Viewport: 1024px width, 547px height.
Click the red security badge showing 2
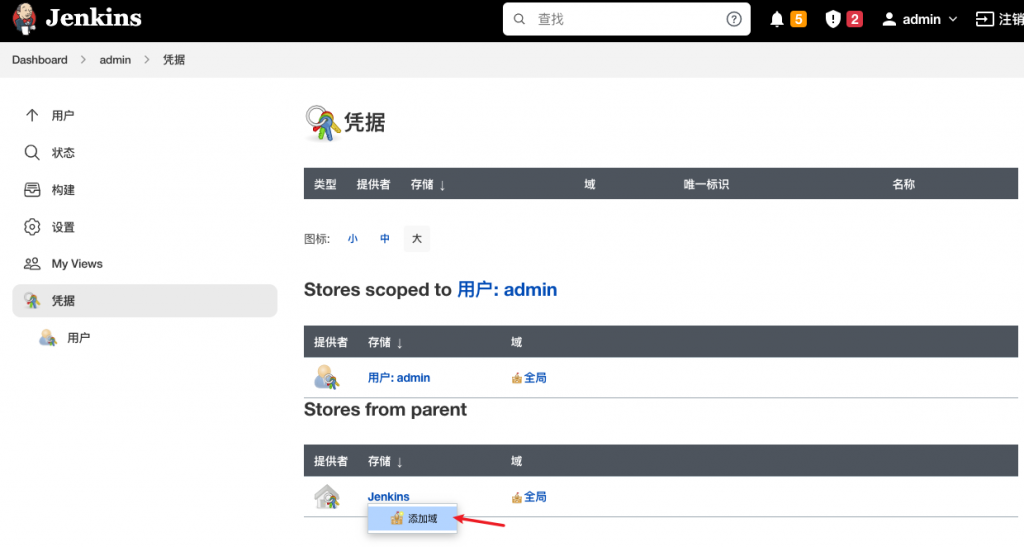[854, 19]
